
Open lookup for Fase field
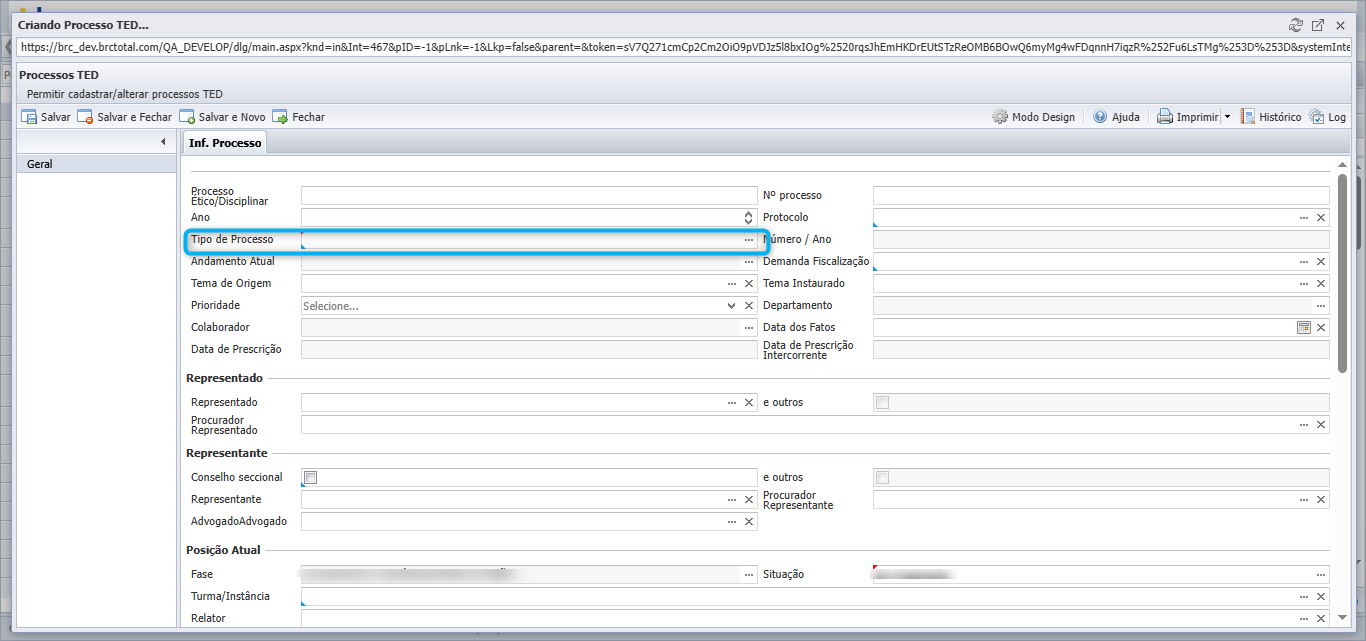click(748, 575)
